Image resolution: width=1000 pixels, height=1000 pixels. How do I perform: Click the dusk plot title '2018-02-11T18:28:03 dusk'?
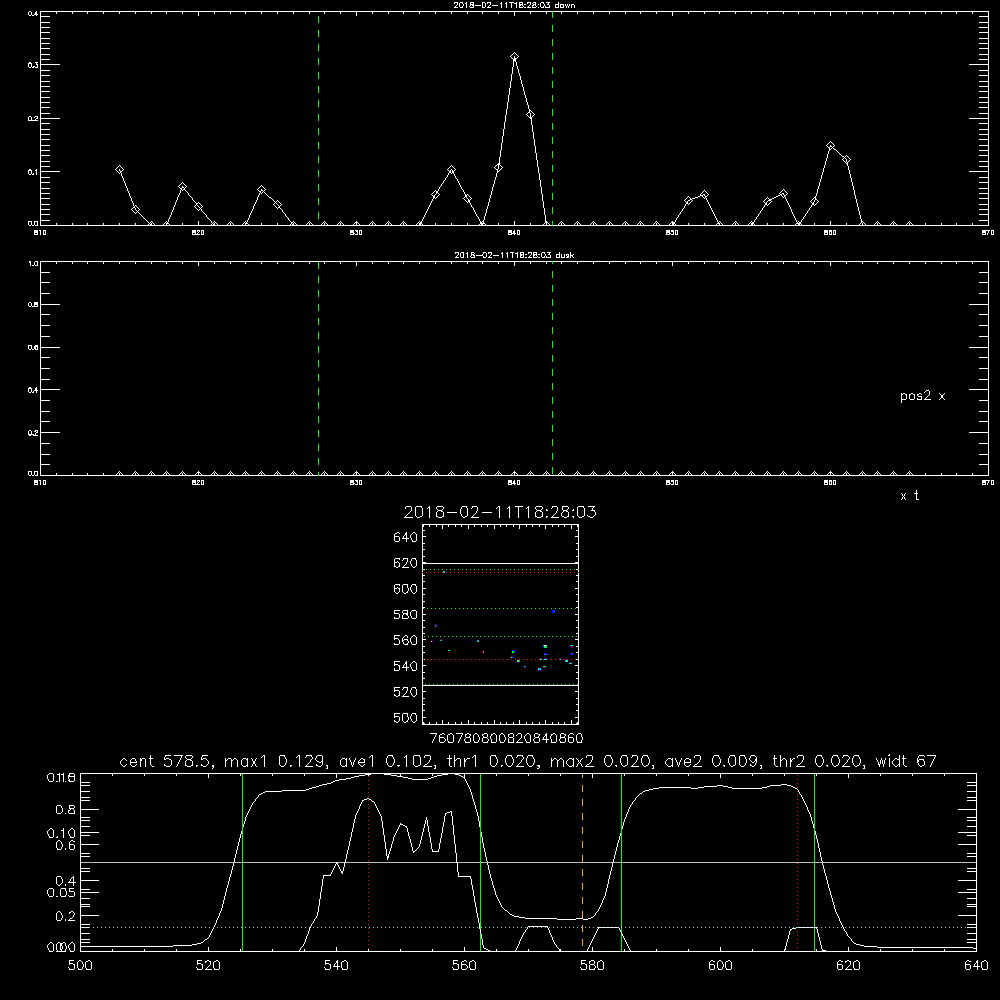pos(514,255)
